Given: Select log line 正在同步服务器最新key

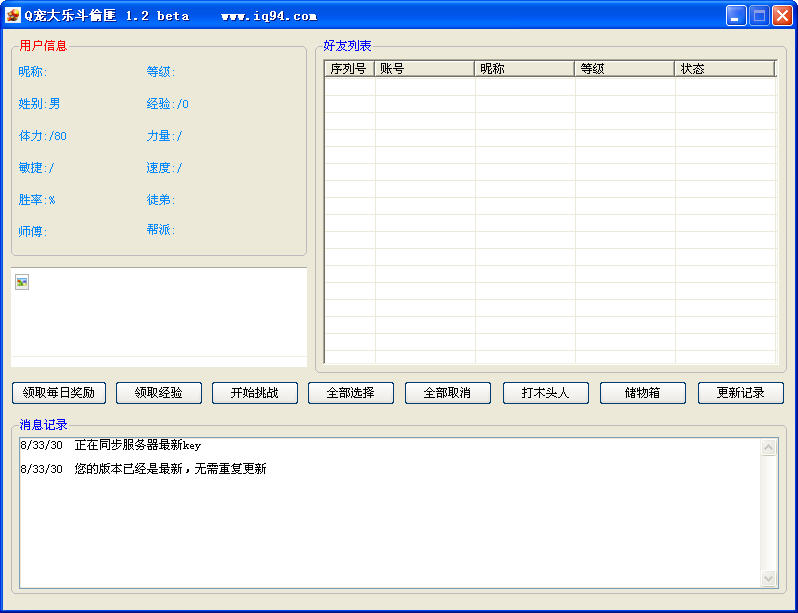Looking at the screenshot, I should [x=137, y=445].
